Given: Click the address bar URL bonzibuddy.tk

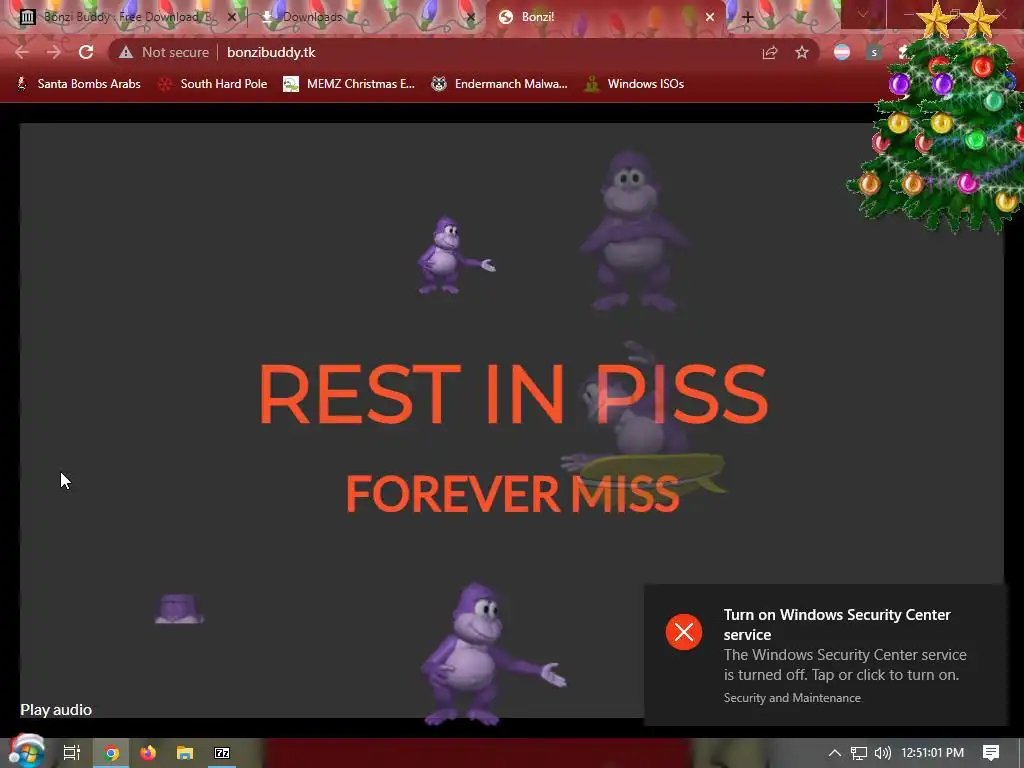Looking at the screenshot, I should pyautogui.click(x=271, y=52).
